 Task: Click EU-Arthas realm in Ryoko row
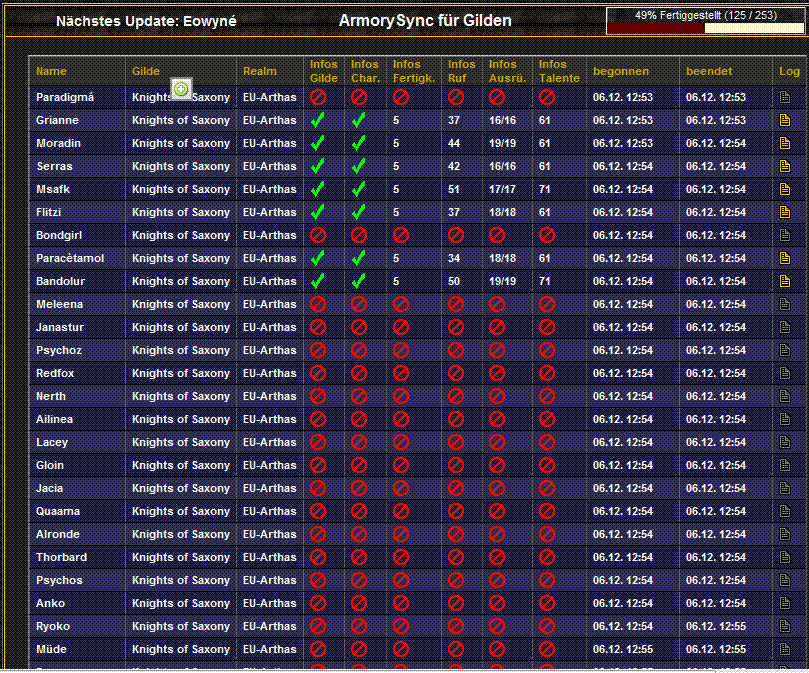(x=270, y=626)
